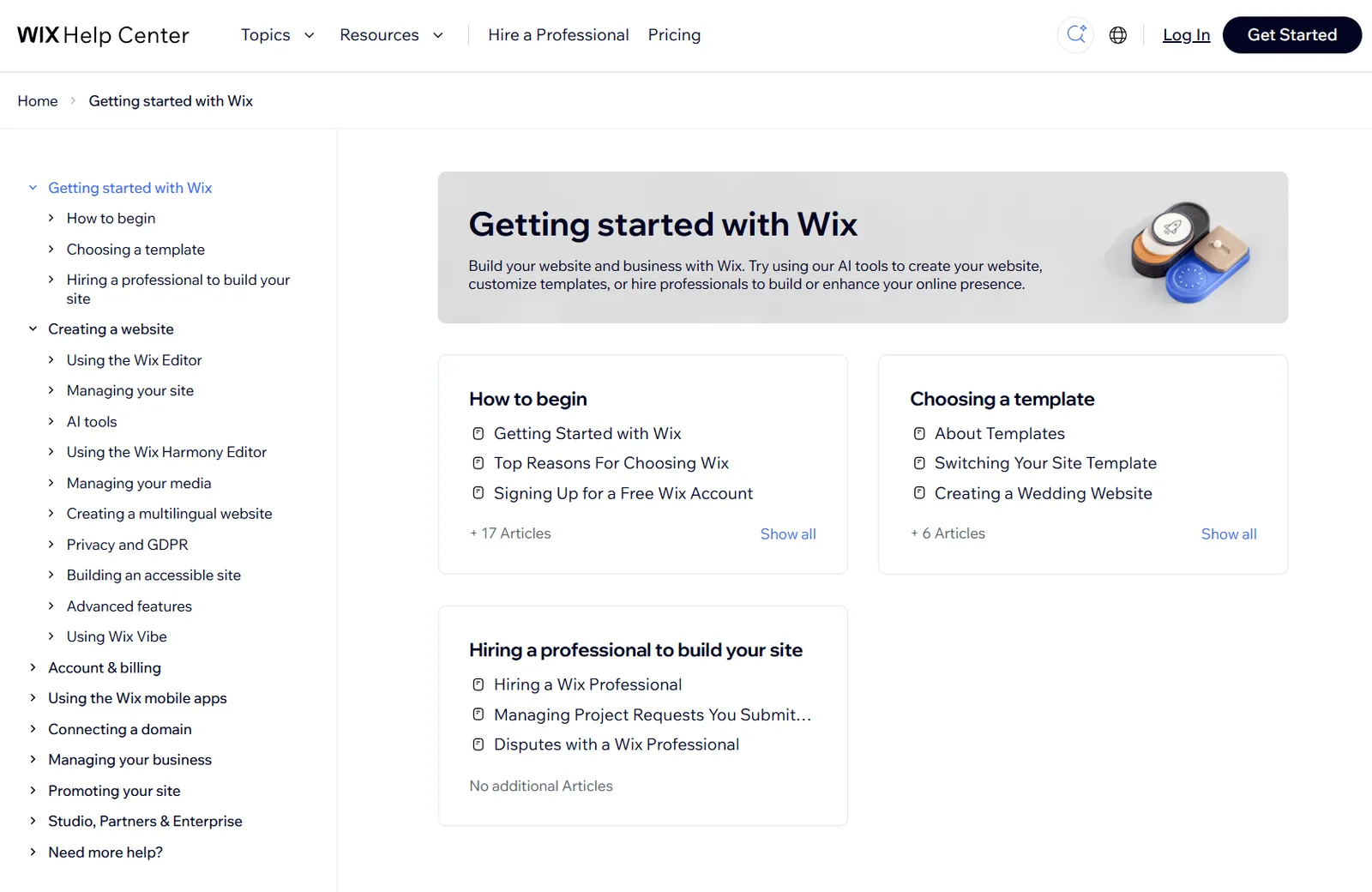The width and height of the screenshot is (1372, 892).
Task: Click article icon beside Creating a Wedding Website
Action: (919, 493)
